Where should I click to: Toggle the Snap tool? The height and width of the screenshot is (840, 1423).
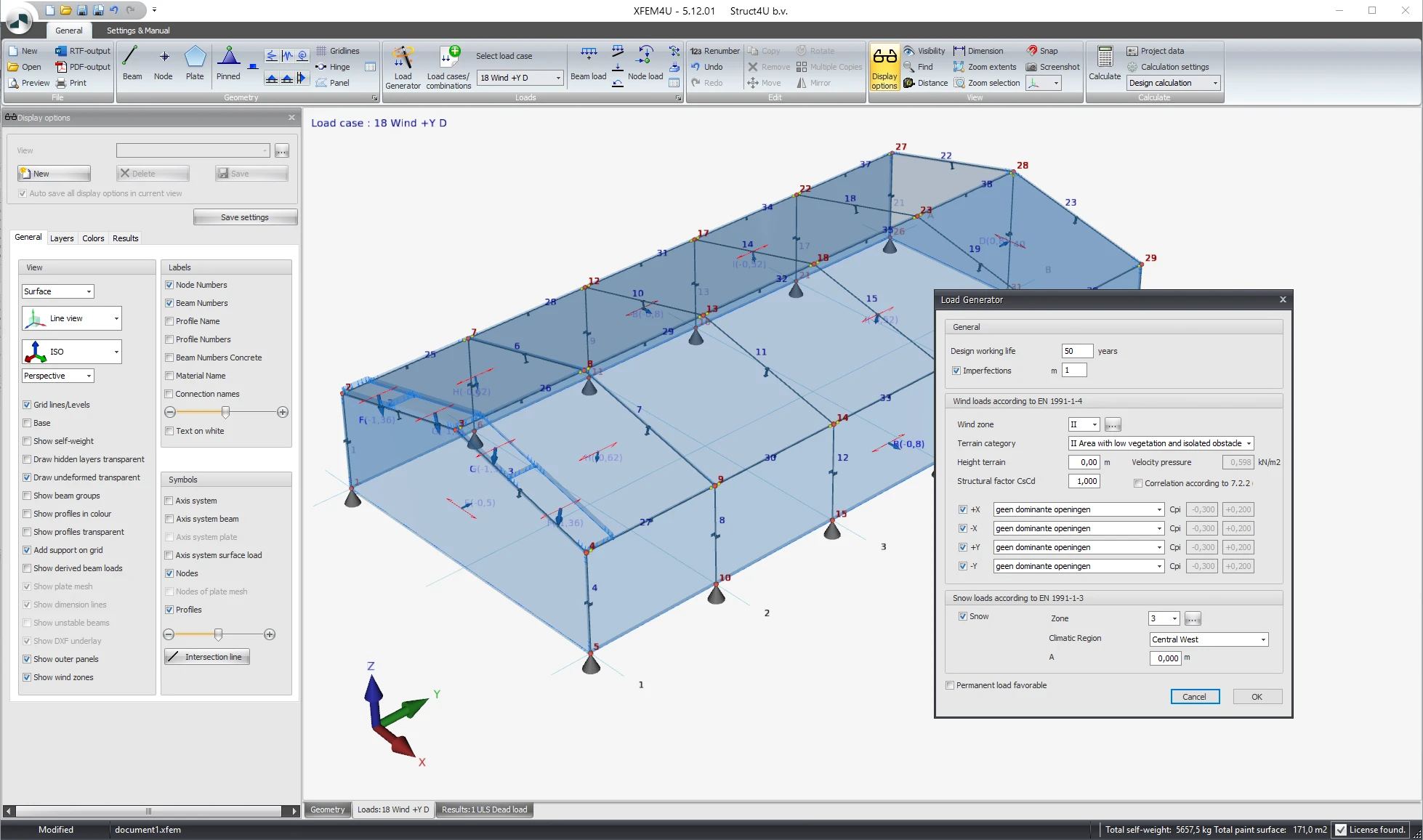pyautogui.click(x=1042, y=51)
